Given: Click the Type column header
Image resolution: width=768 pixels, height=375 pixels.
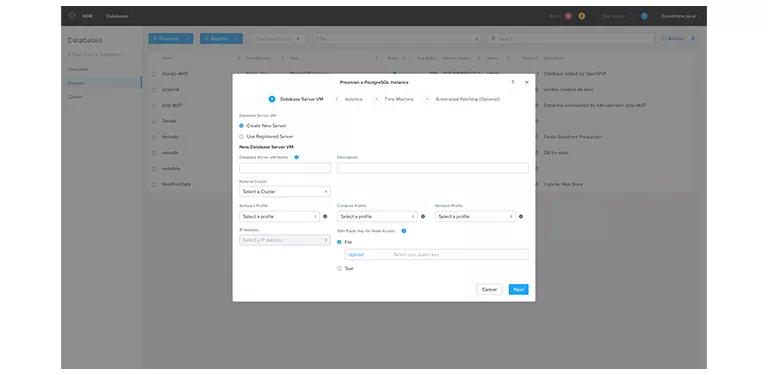Looking at the screenshot, I should 294,58.
